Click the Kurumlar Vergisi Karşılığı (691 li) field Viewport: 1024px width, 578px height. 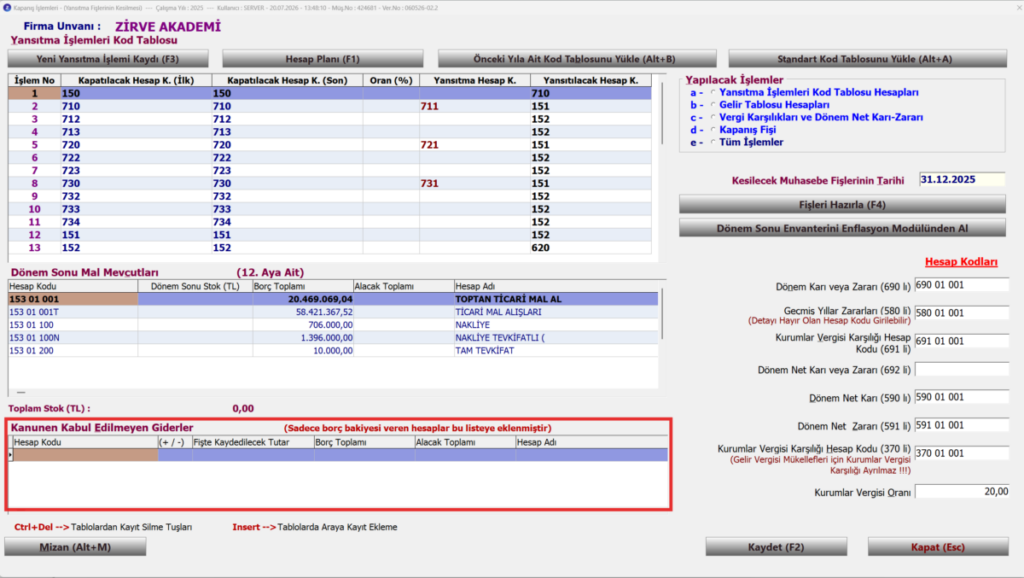click(x=961, y=341)
